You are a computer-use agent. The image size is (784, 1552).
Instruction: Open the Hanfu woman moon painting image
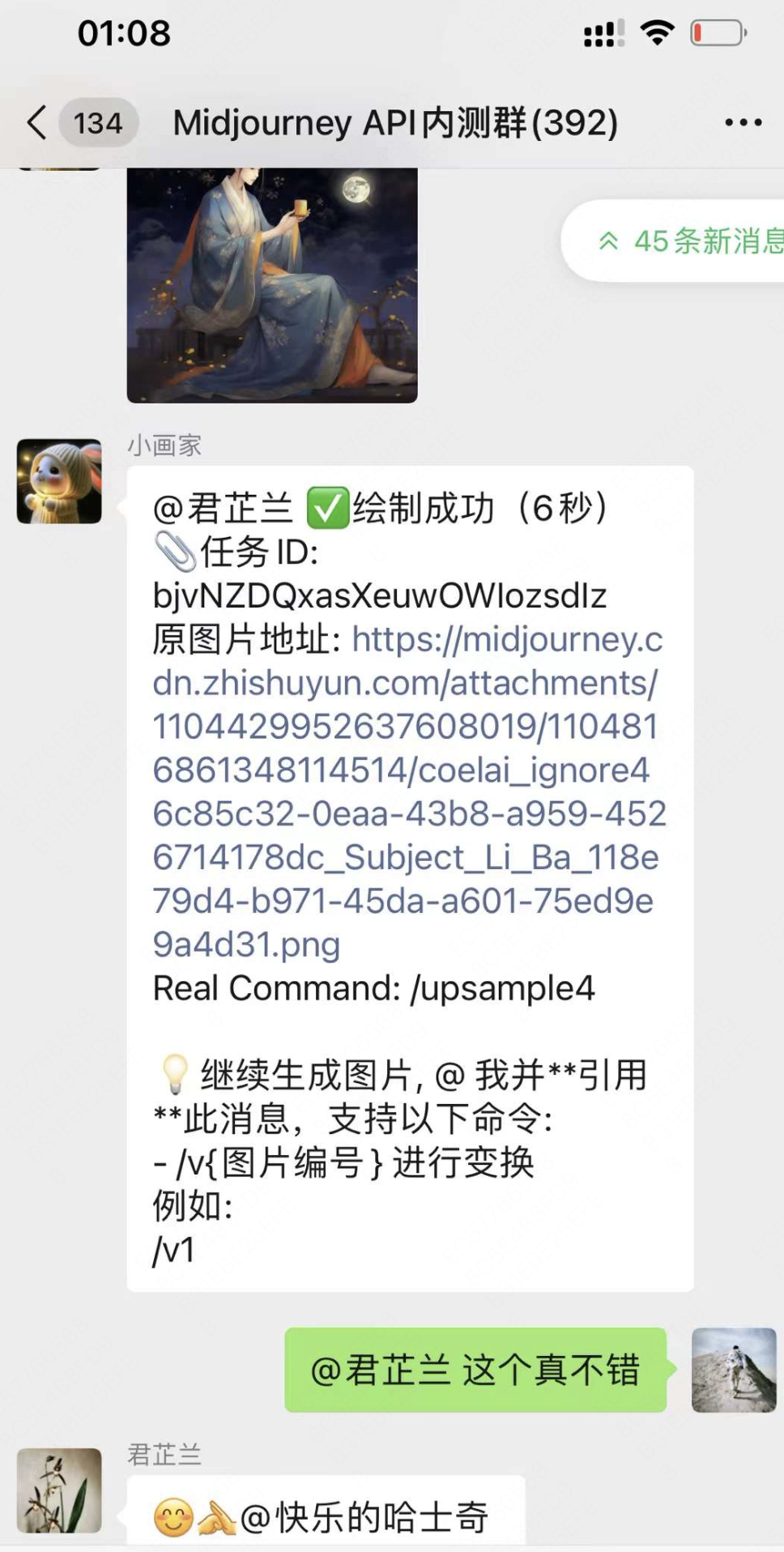[x=272, y=285]
